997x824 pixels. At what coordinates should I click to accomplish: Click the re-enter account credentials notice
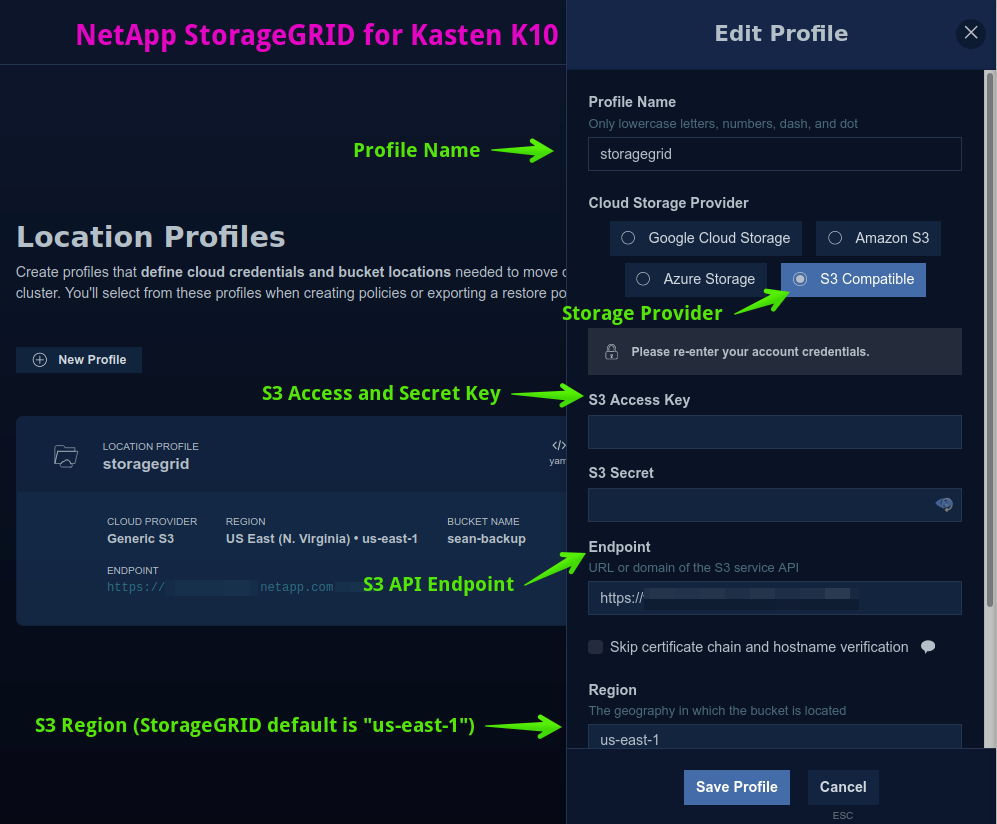(774, 352)
